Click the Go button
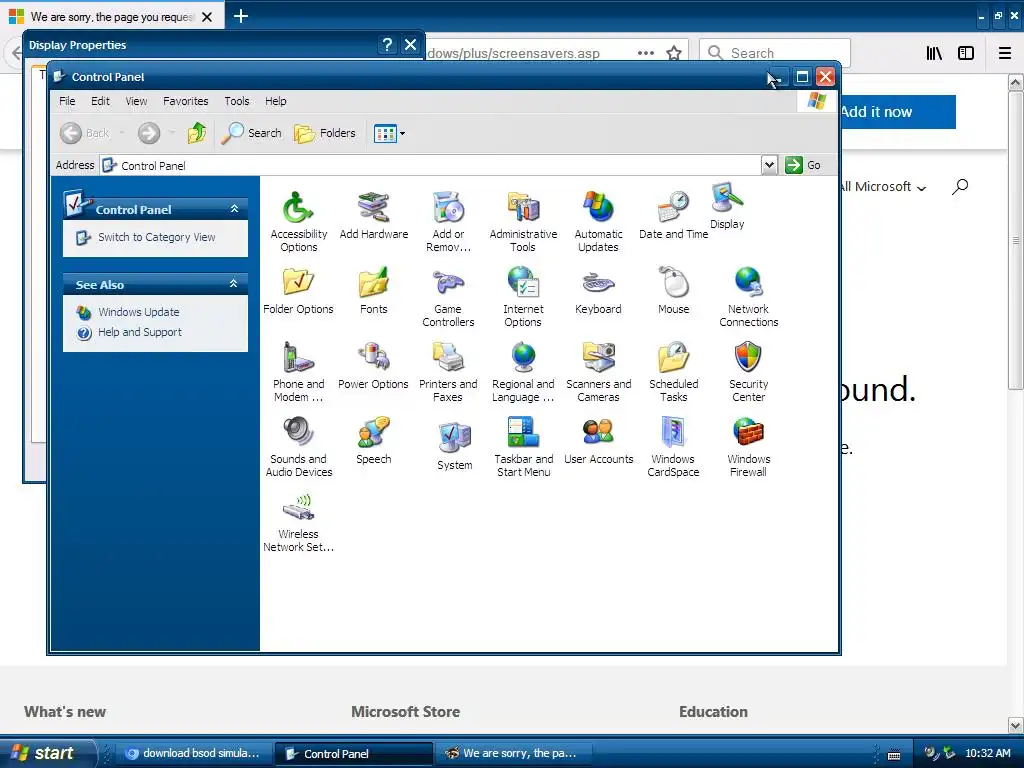Viewport: 1024px width, 768px height. coord(803,165)
